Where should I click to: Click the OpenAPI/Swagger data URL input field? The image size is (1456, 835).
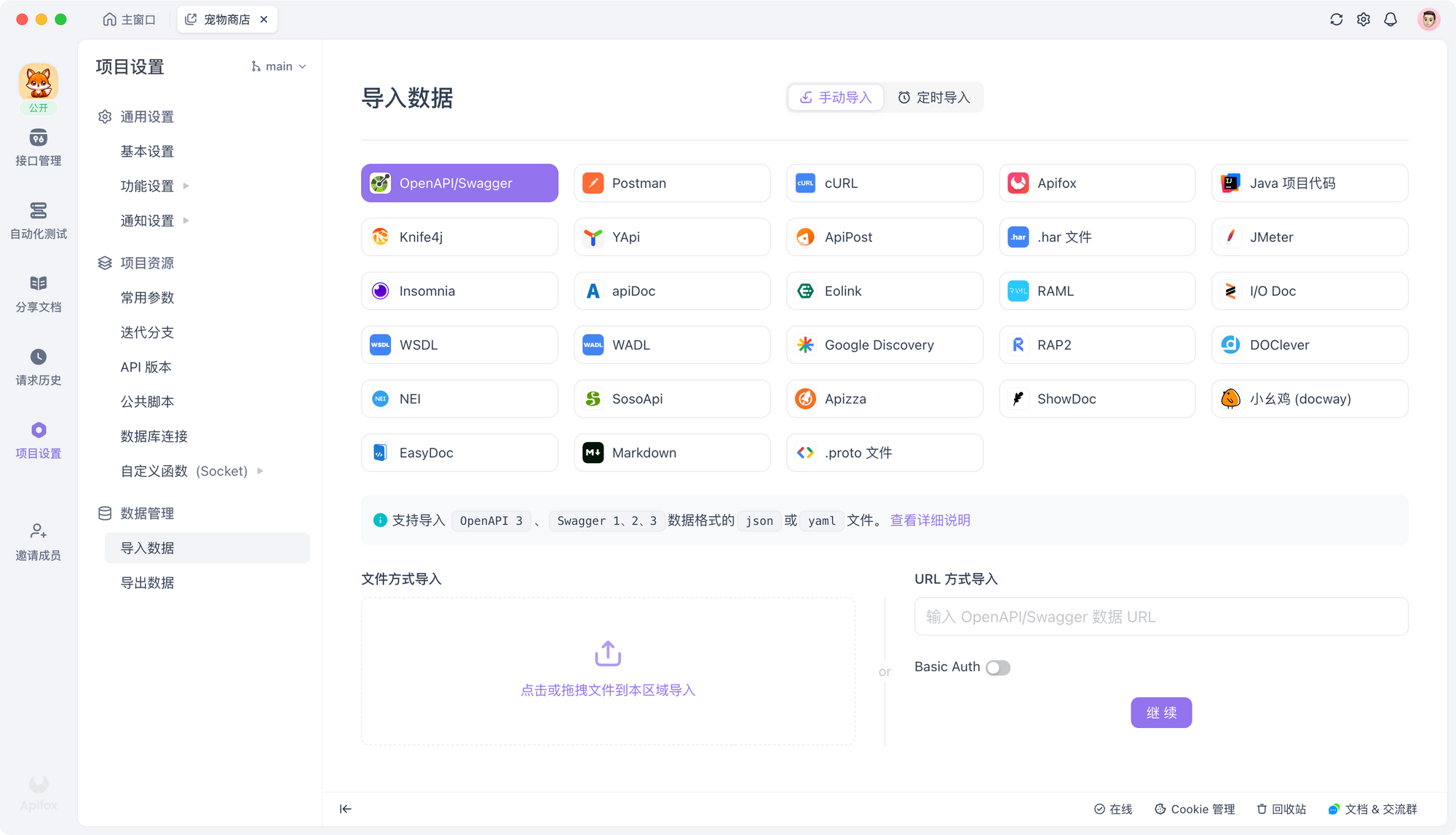1160,617
